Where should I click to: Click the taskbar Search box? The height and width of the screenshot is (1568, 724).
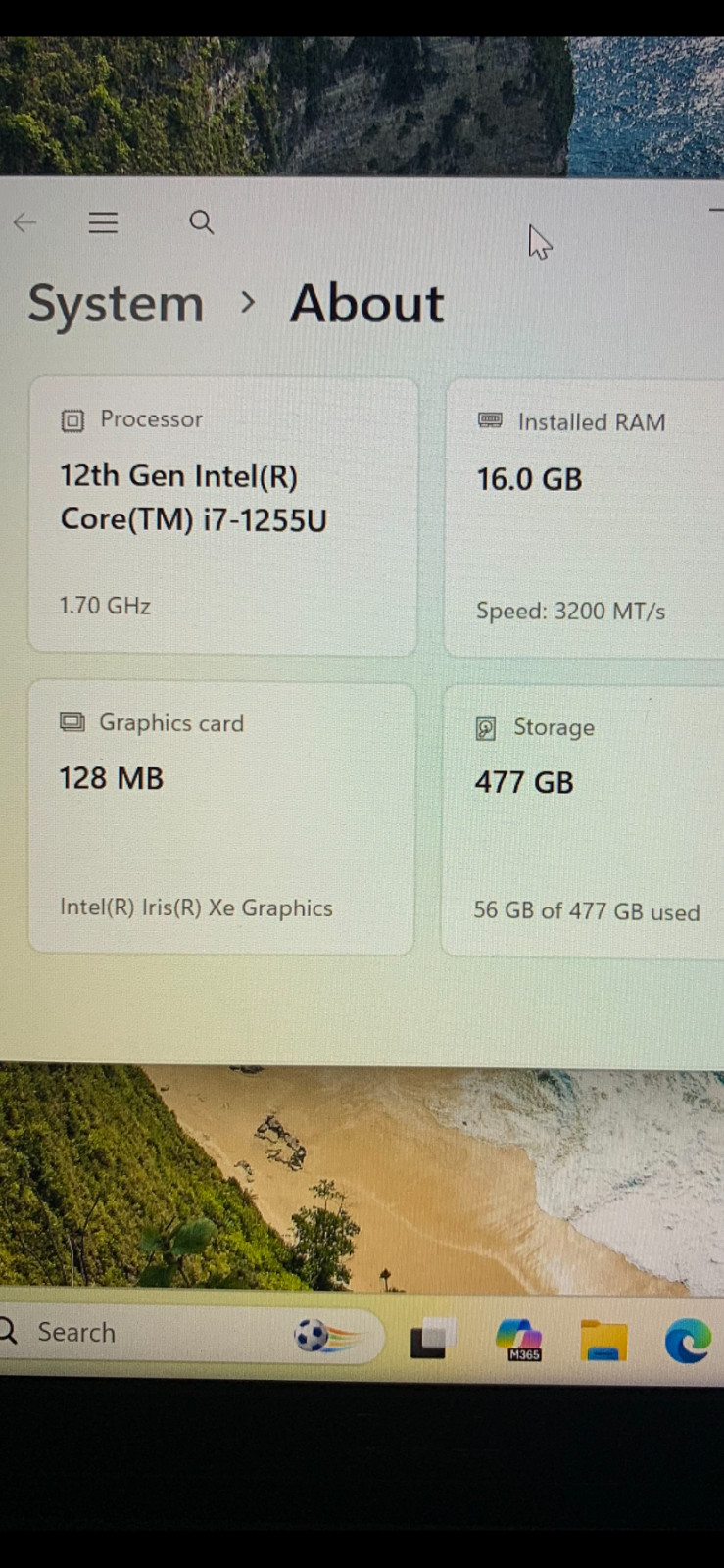(186, 1334)
